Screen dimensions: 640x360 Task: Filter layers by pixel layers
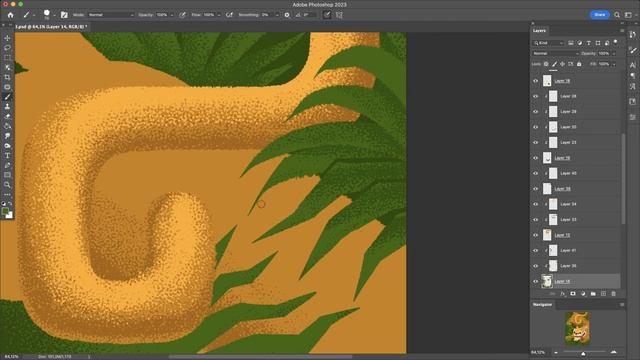pos(571,43)
